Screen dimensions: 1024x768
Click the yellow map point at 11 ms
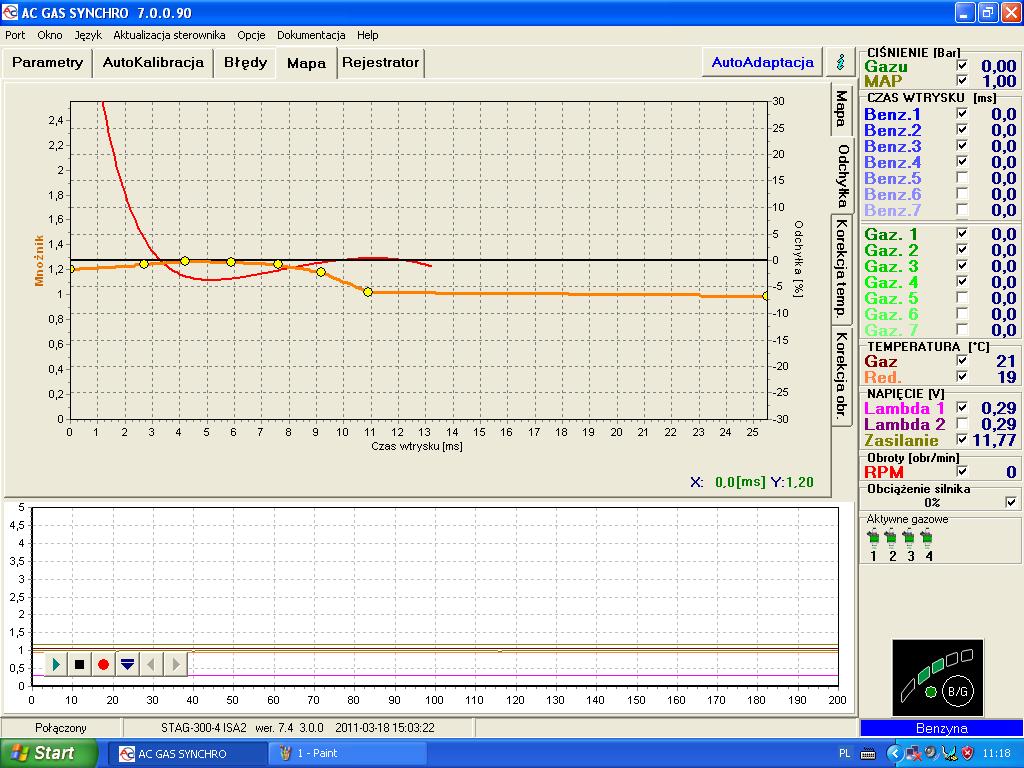(368, 292)
